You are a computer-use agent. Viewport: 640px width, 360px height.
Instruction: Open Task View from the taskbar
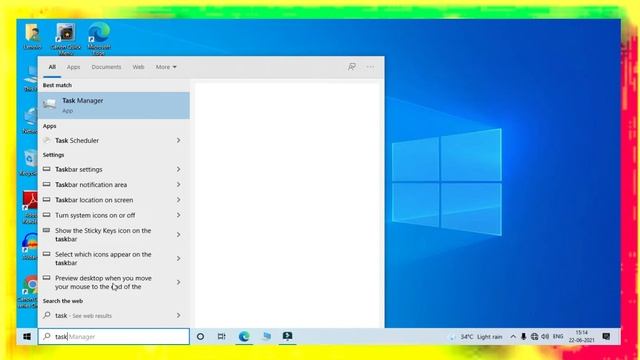click(x=221, y=336)
